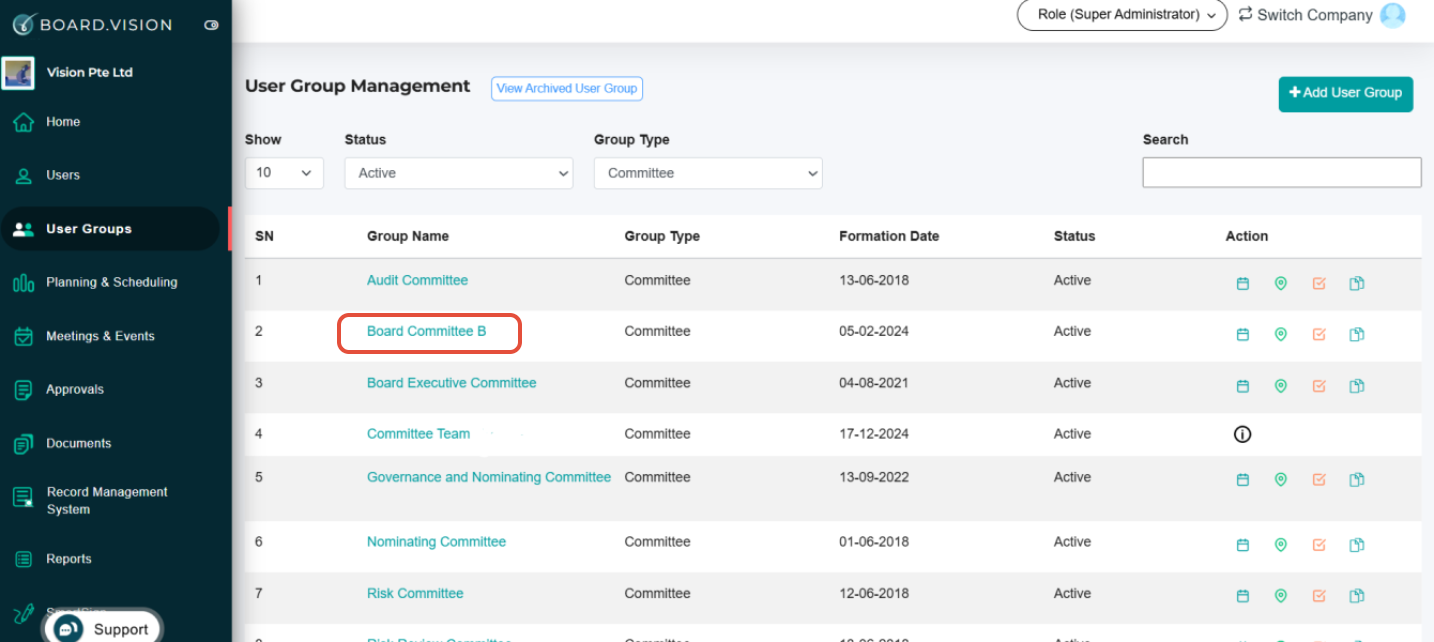Open the Status filter dropdown
1434x642 pixels.
coord(459,173)
